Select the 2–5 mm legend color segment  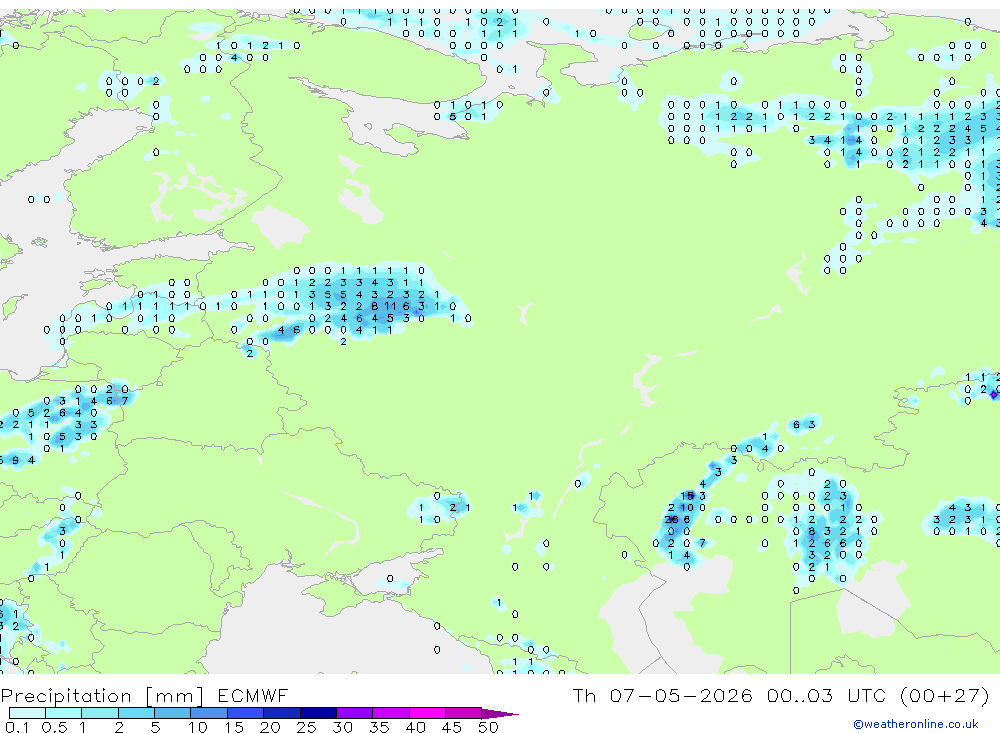[136, 713]
